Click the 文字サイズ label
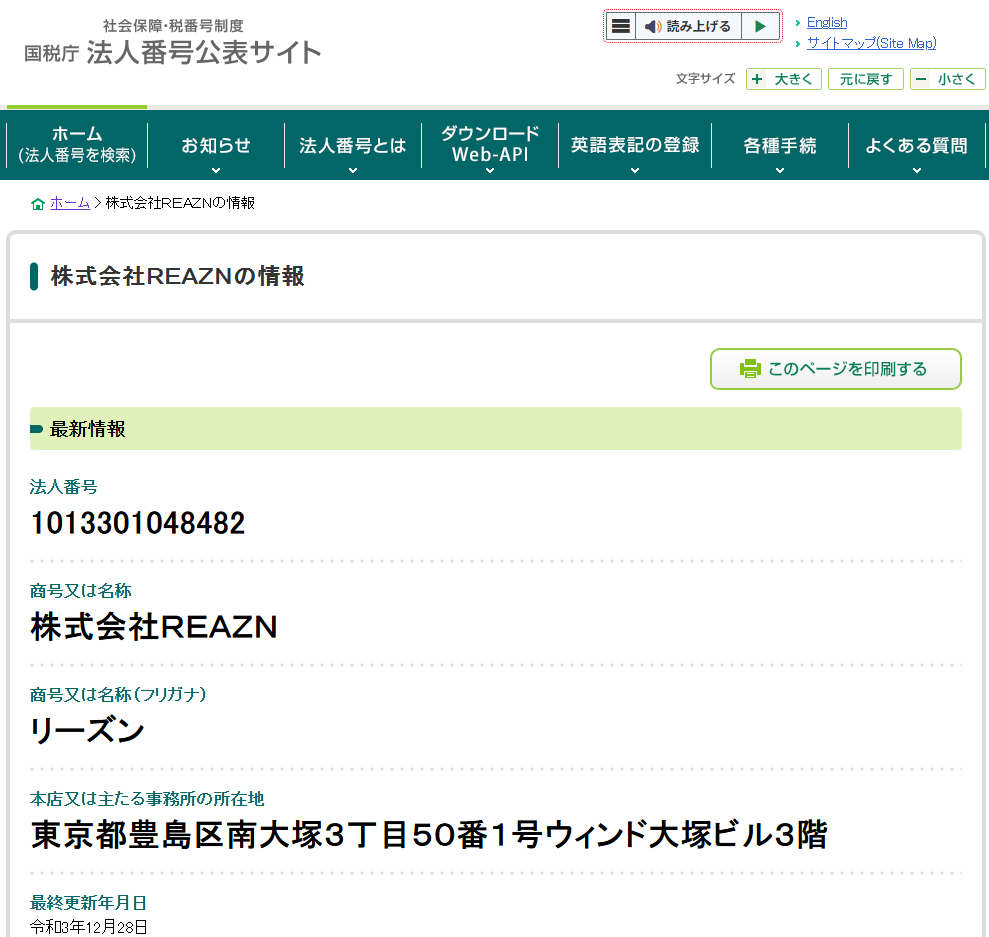Image resolution: width=989 pixels, height=937 pixels. coord(705,79)
